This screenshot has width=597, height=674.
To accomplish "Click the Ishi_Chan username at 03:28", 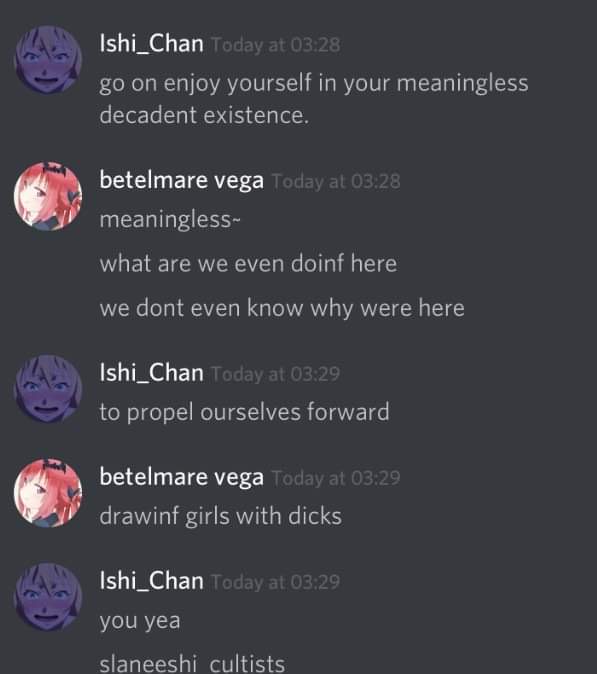I will pos(151,44).
